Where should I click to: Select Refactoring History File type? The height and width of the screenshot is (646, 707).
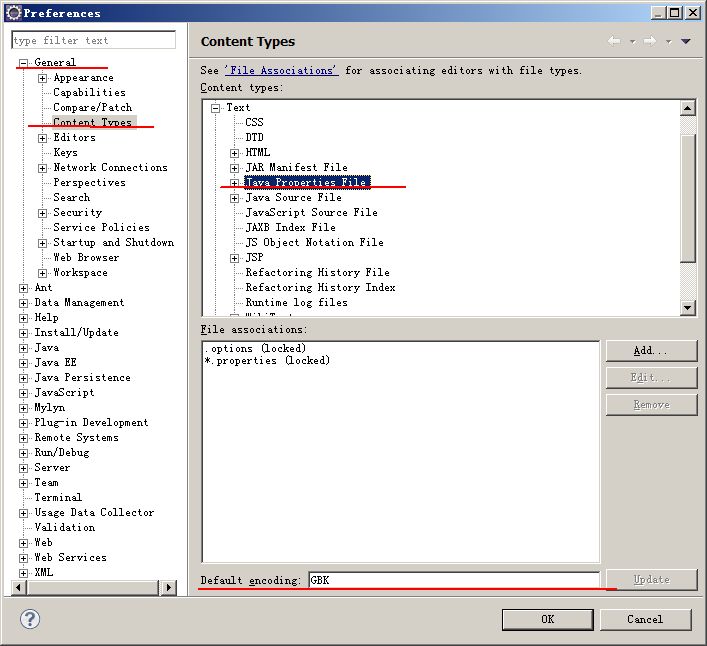(x=317, y=272)
